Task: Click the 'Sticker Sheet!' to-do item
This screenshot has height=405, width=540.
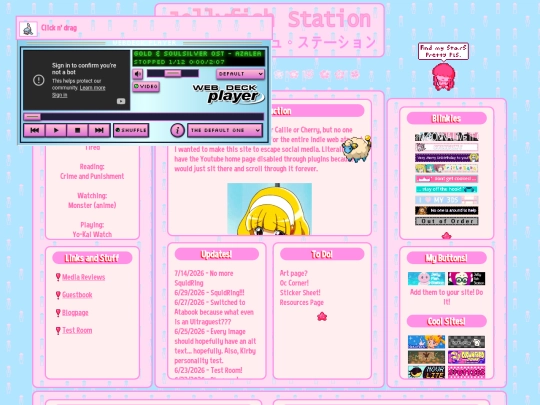Action: point(300,292)
